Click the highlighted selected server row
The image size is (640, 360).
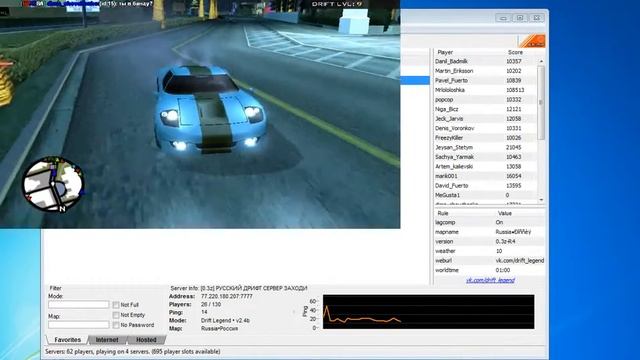click(415, 80)
